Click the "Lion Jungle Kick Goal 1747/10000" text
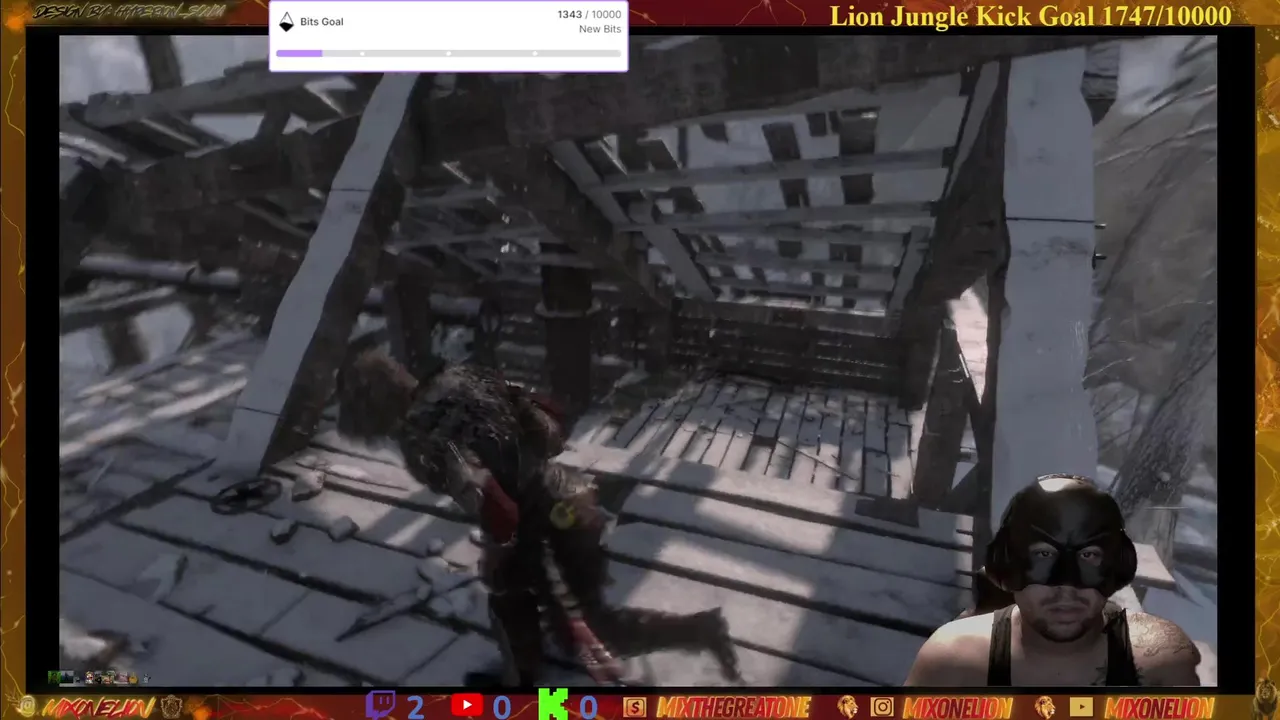This screenshot has width=1280, height=720. pos(1030,15)
